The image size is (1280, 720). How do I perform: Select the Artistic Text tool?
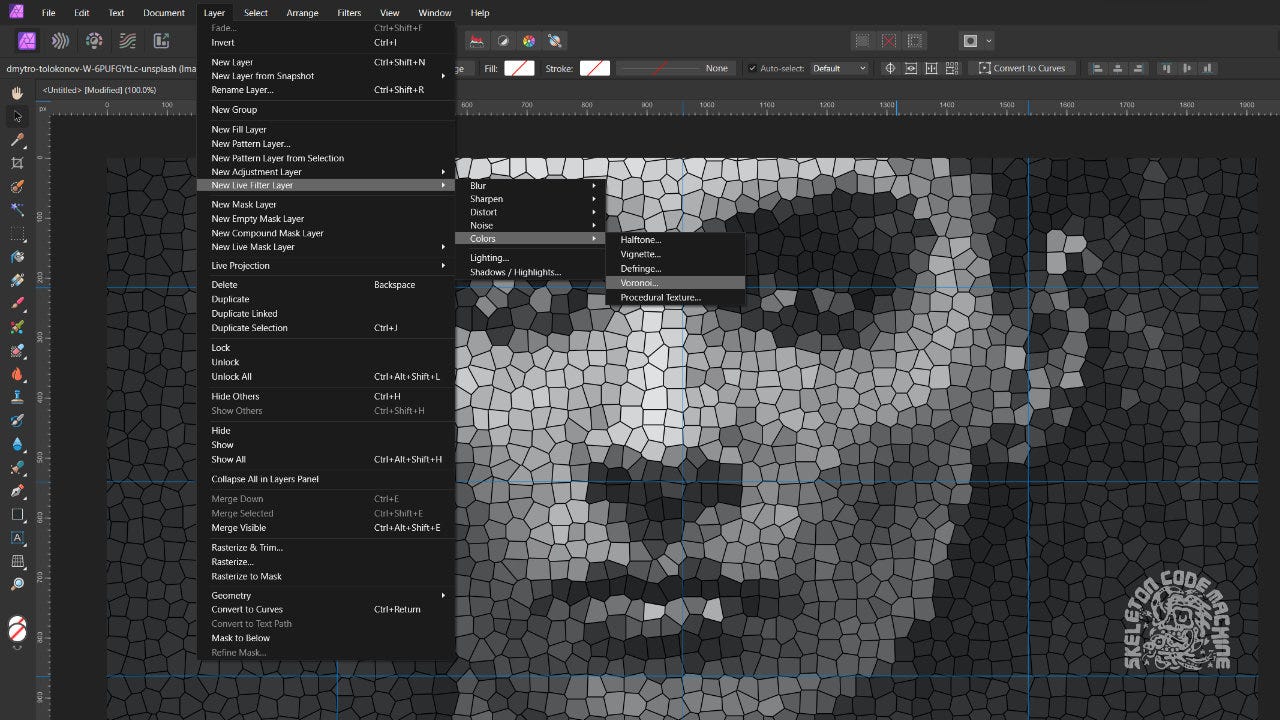click(17, 538)
